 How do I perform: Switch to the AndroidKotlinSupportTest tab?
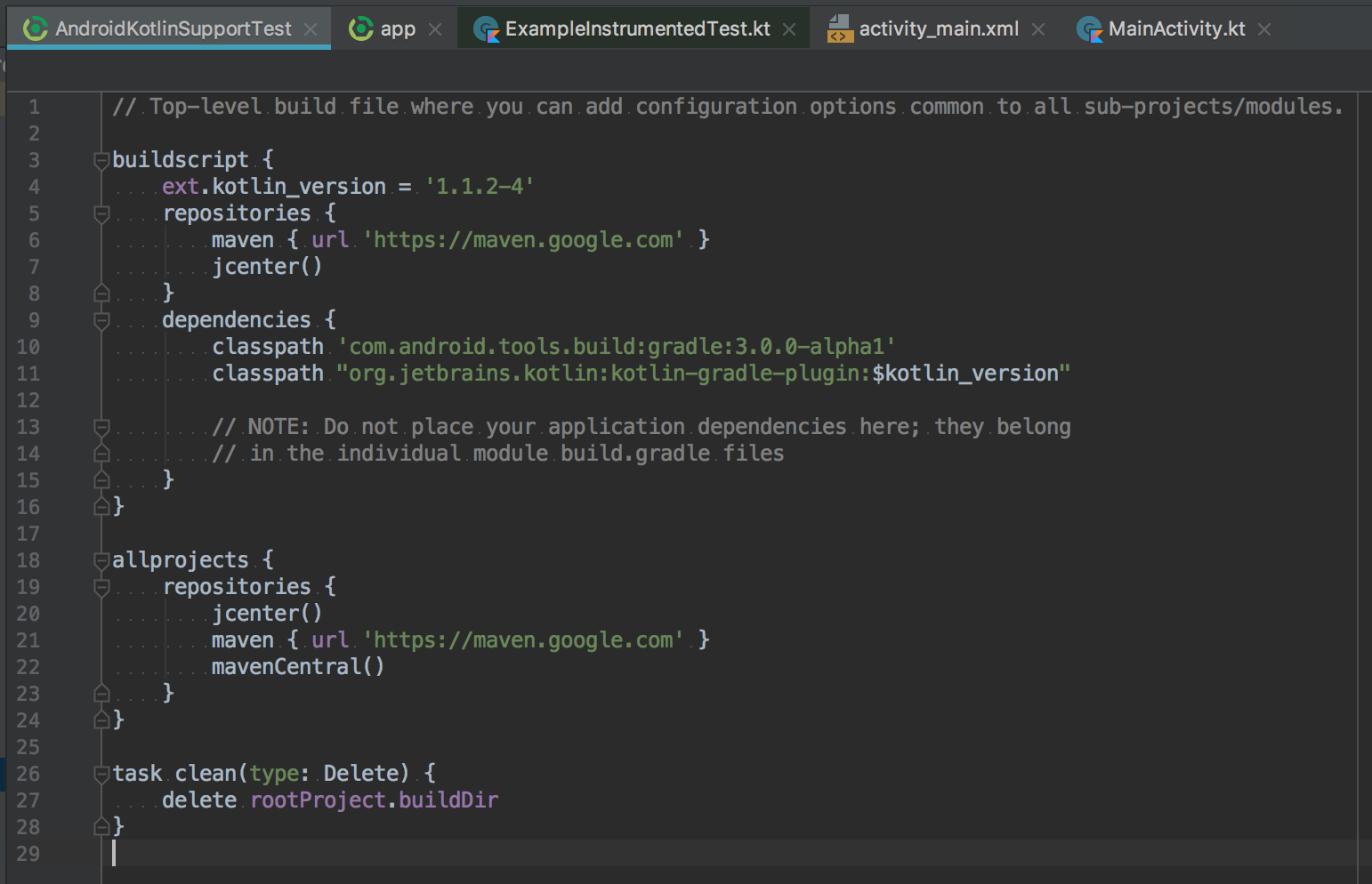point(169,28)
